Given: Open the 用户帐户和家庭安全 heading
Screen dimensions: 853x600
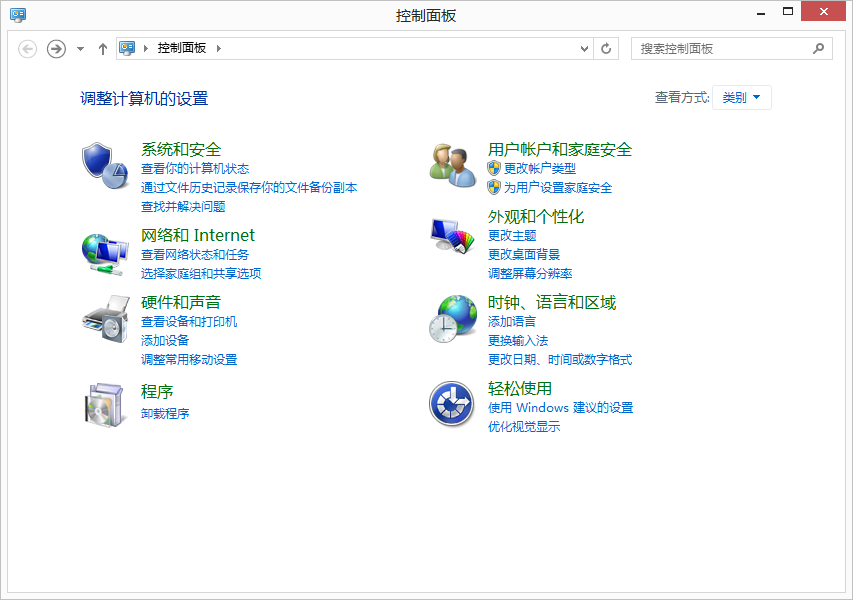Looking at the screenshot, I should [560, 149].
